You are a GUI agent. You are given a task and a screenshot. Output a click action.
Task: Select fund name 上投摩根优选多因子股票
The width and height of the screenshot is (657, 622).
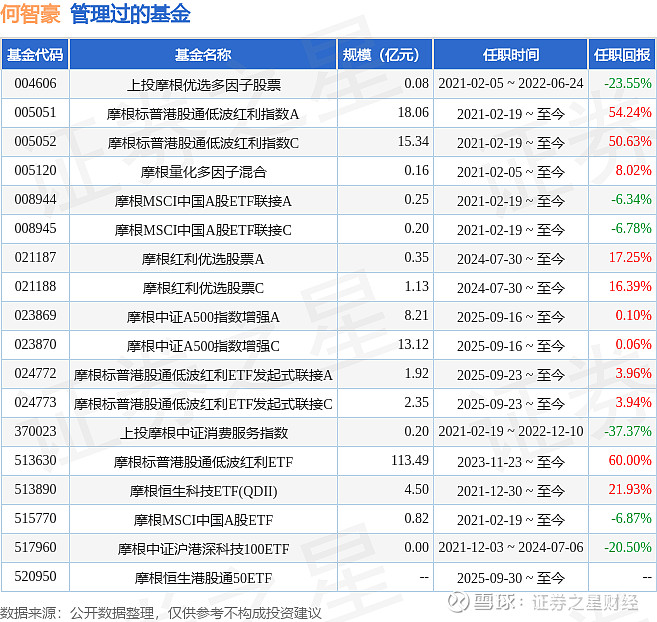point(204,85)
